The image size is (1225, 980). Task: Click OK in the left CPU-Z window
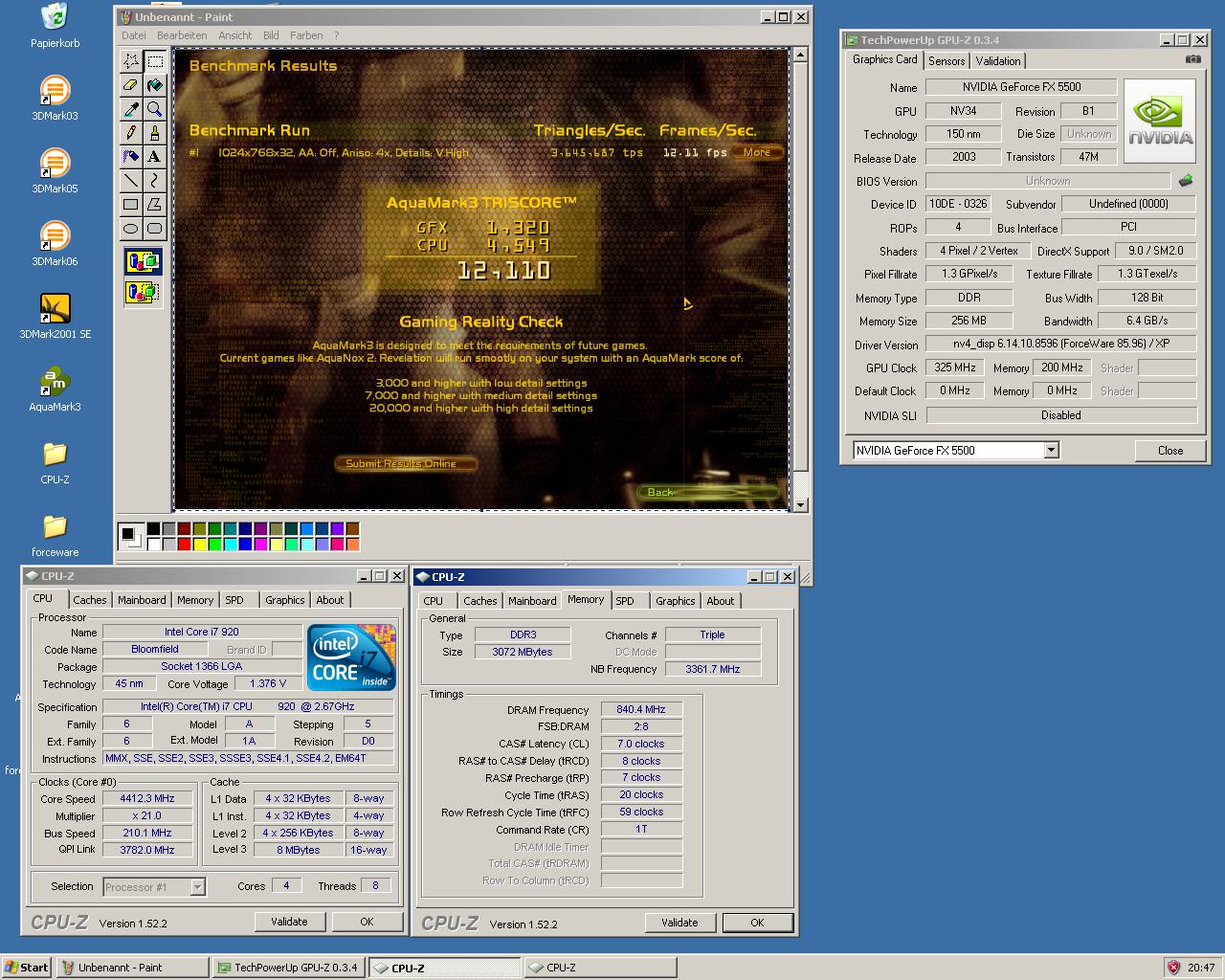[x=367, y=922]
